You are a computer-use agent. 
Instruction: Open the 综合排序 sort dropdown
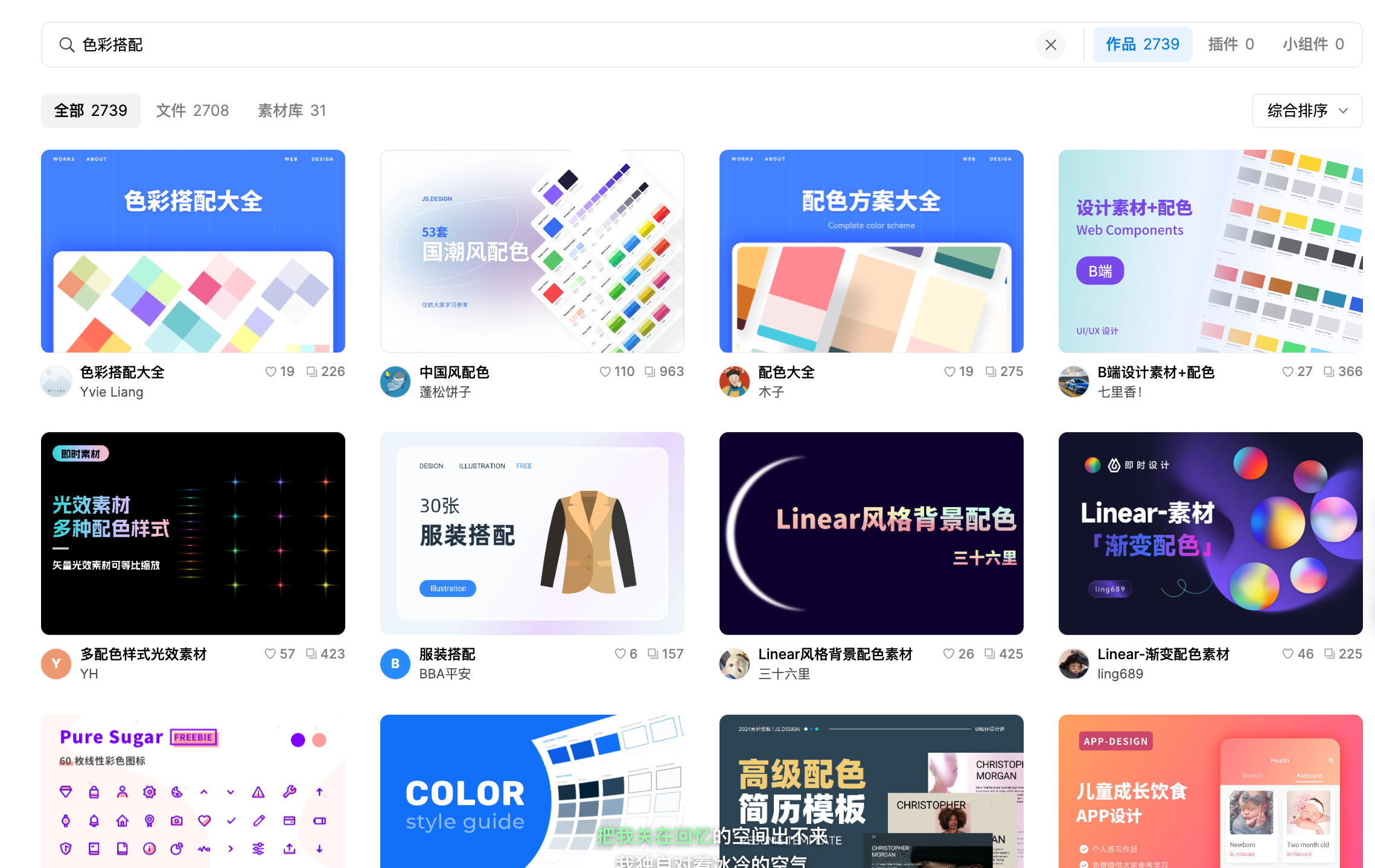[x=1307, y=110]
